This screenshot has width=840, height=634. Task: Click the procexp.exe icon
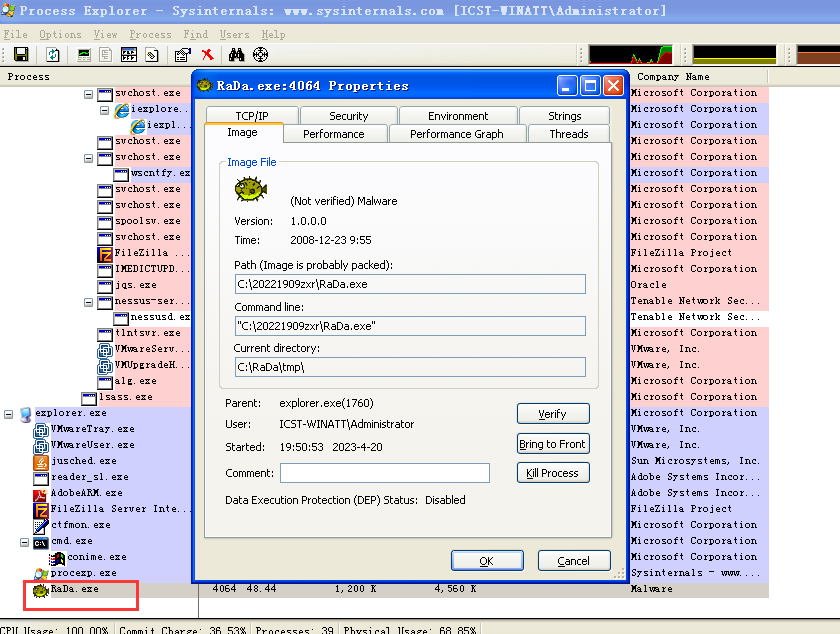(x=41, y=574)
